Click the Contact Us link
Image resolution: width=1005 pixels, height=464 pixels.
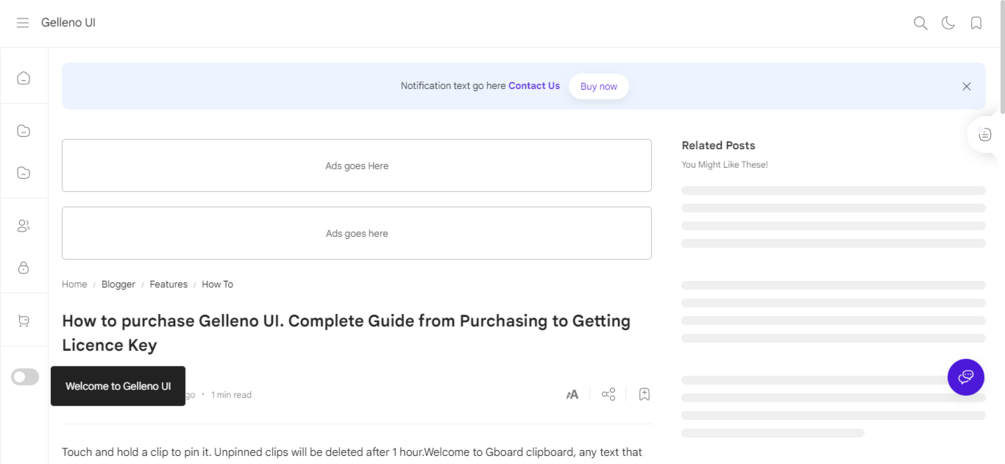coord(534,86)
